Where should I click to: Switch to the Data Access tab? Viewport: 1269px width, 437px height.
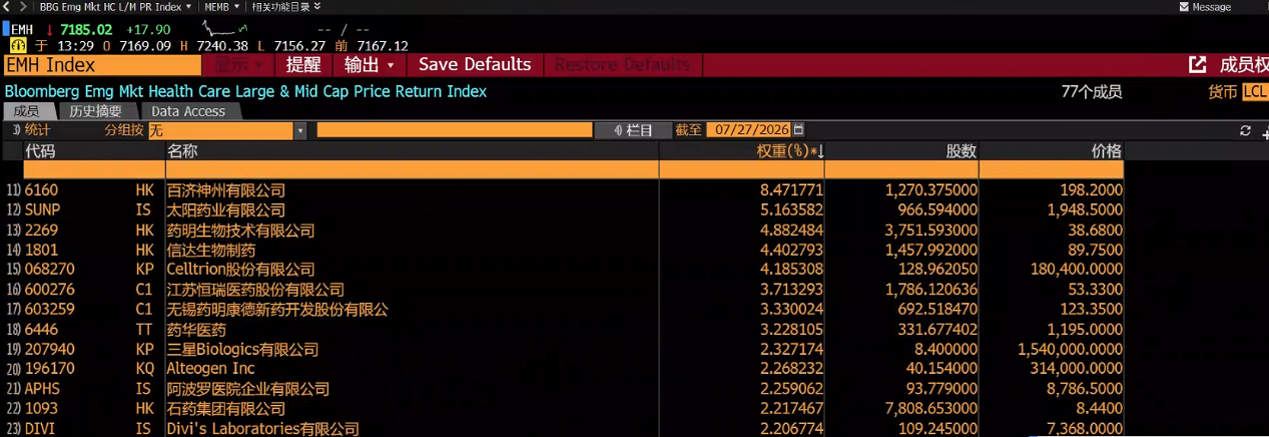coord(188,111)
